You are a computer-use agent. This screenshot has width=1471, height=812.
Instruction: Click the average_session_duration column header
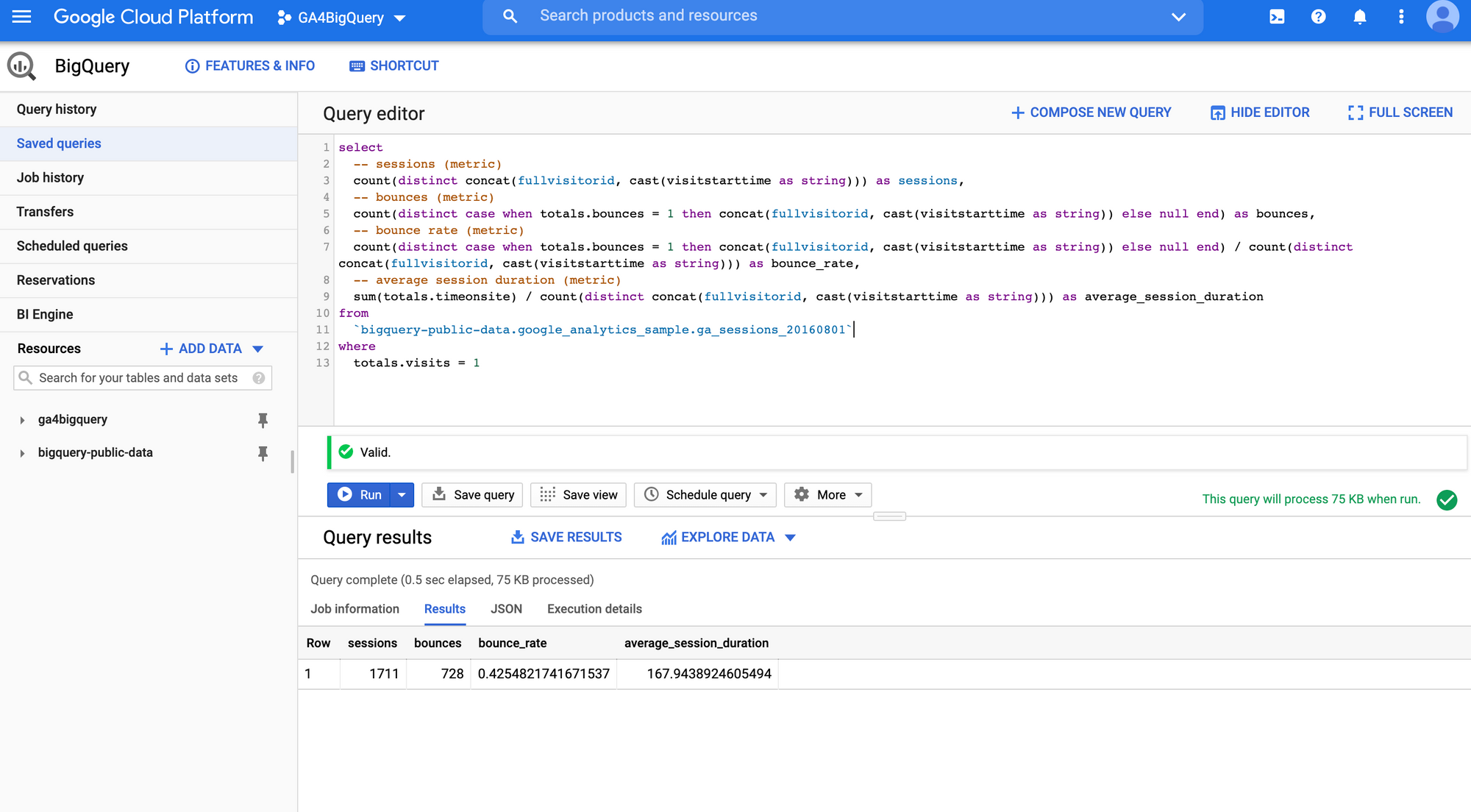click(x=697, y=643)
